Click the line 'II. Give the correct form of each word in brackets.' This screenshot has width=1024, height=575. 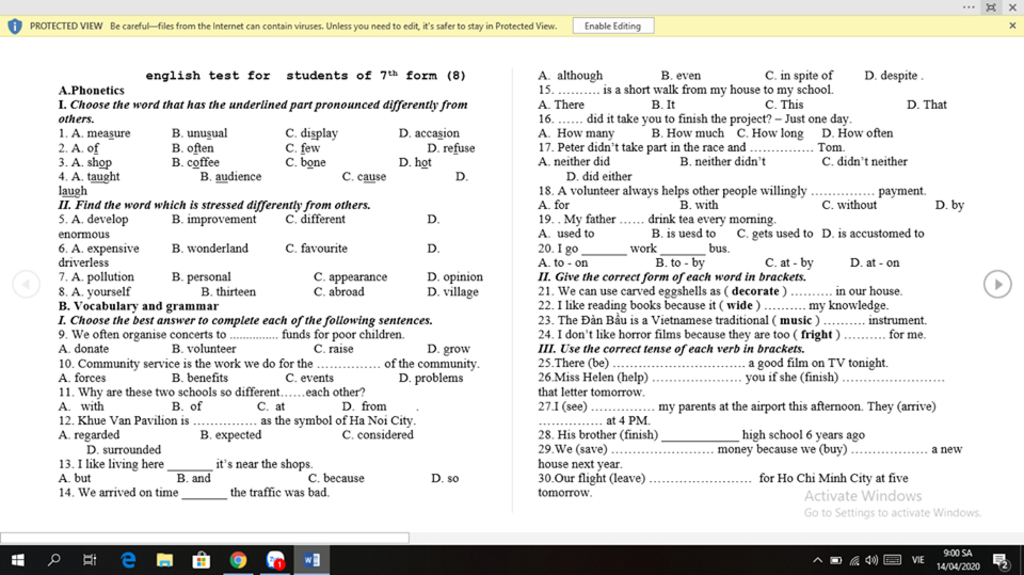click(671, 277)
